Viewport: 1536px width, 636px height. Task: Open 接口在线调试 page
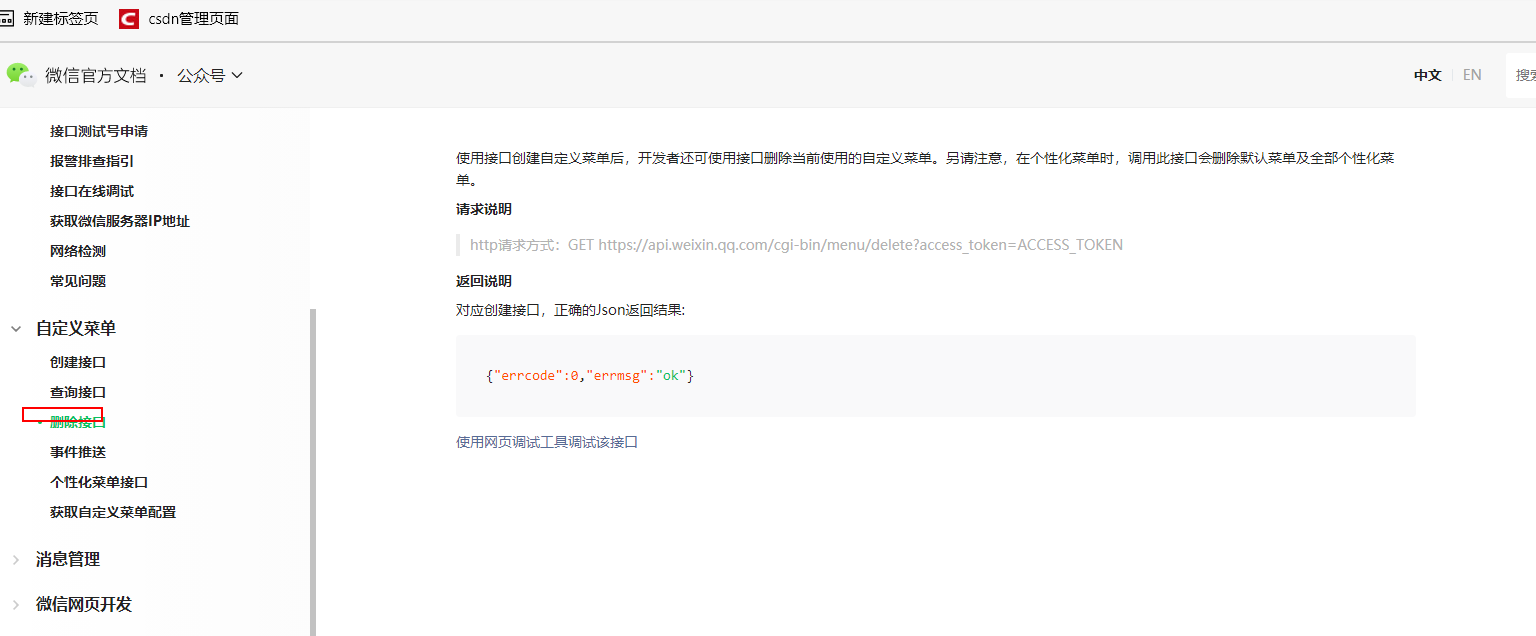(92, 191)
